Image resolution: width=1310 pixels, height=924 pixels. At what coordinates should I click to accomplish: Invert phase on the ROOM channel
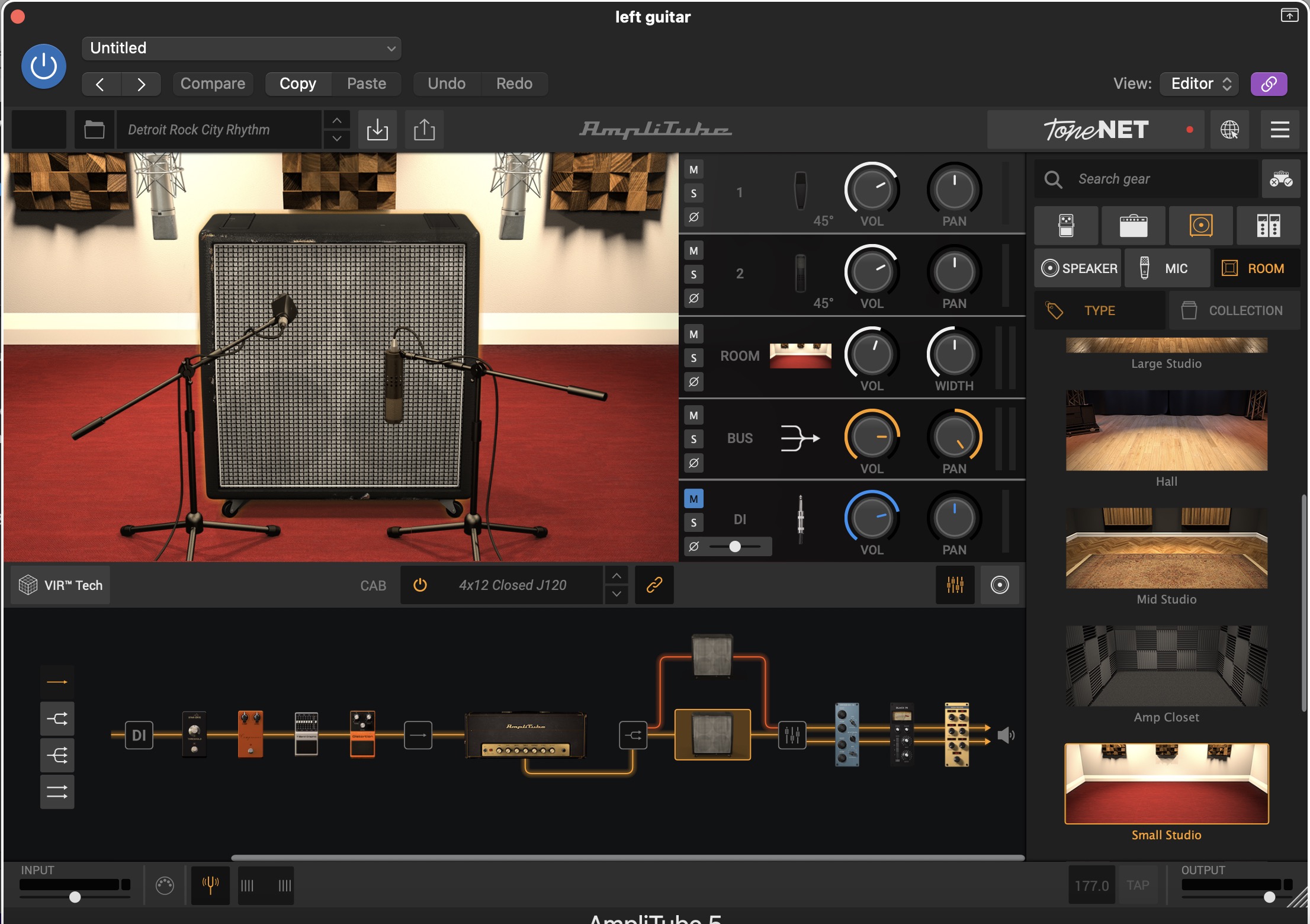click(x=693, y=381)
